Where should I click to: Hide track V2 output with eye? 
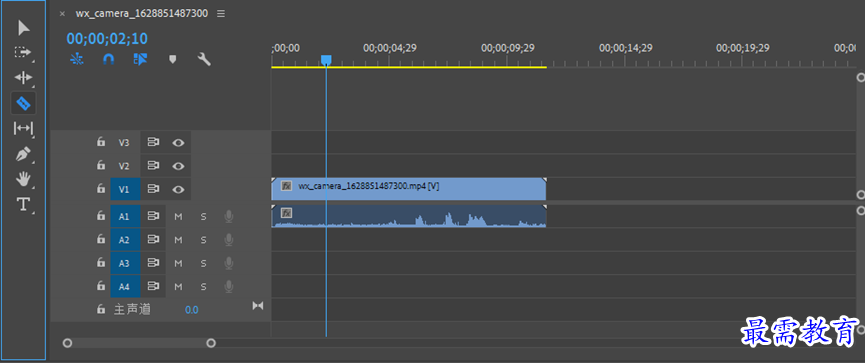pyautogui.click(x=178, y=166)
